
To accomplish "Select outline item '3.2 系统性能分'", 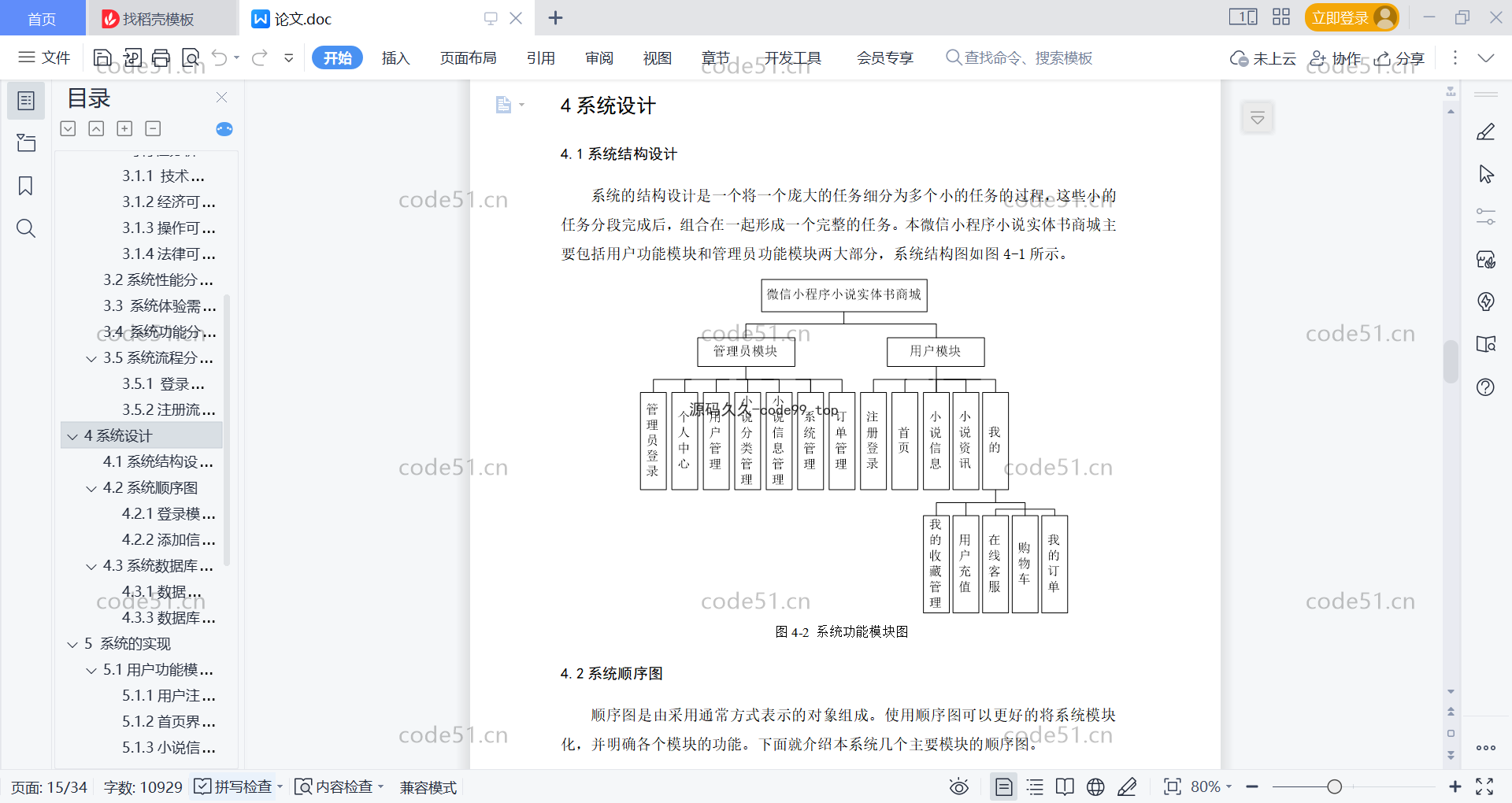I will [158, 279].
